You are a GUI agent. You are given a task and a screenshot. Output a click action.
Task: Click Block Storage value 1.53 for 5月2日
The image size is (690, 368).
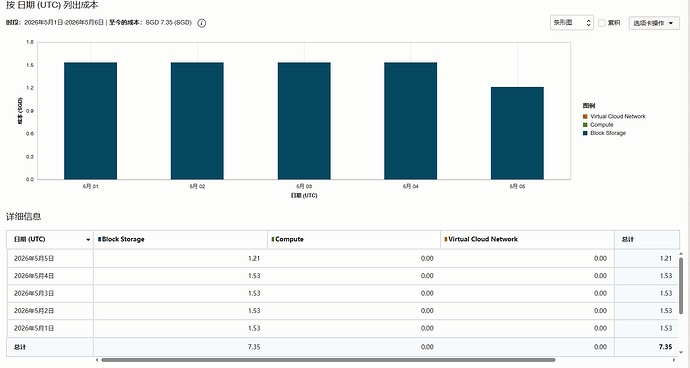click(254, 311)
